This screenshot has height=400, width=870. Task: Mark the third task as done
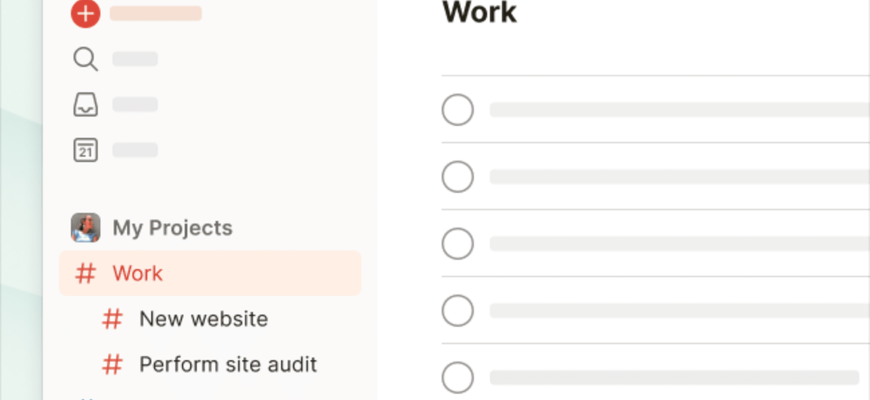[458, 244]
